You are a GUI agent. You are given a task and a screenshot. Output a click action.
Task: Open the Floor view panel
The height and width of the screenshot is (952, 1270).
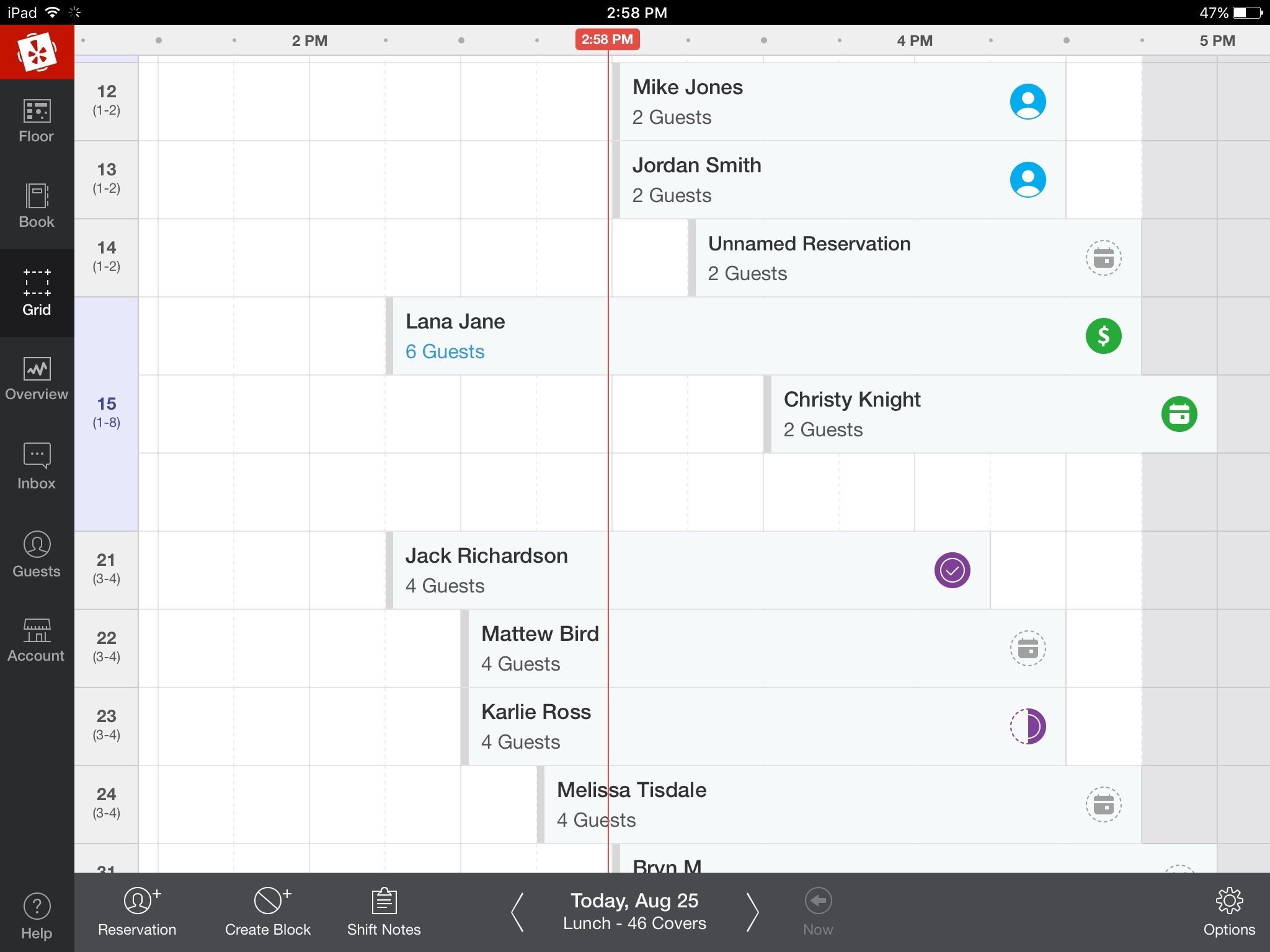(x=36, y=119)
